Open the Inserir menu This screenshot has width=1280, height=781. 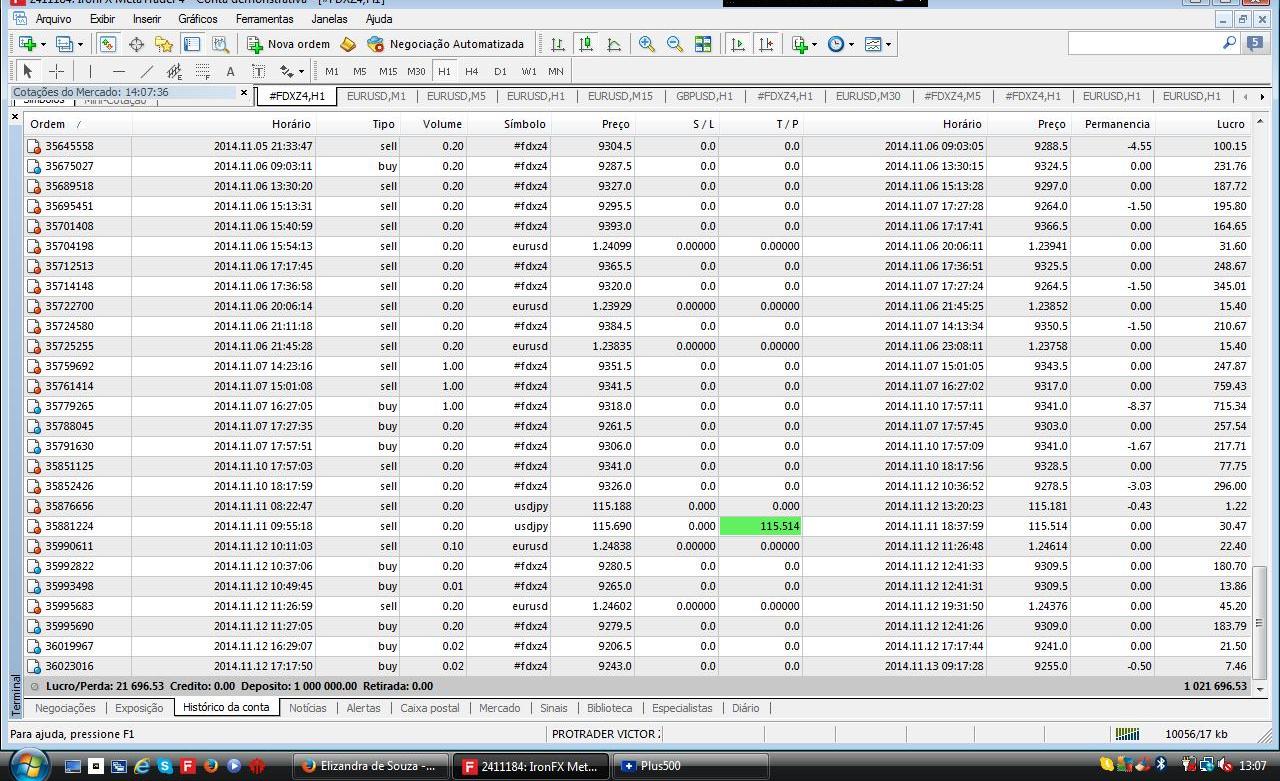pyautogui.click(x=147, y=19)
